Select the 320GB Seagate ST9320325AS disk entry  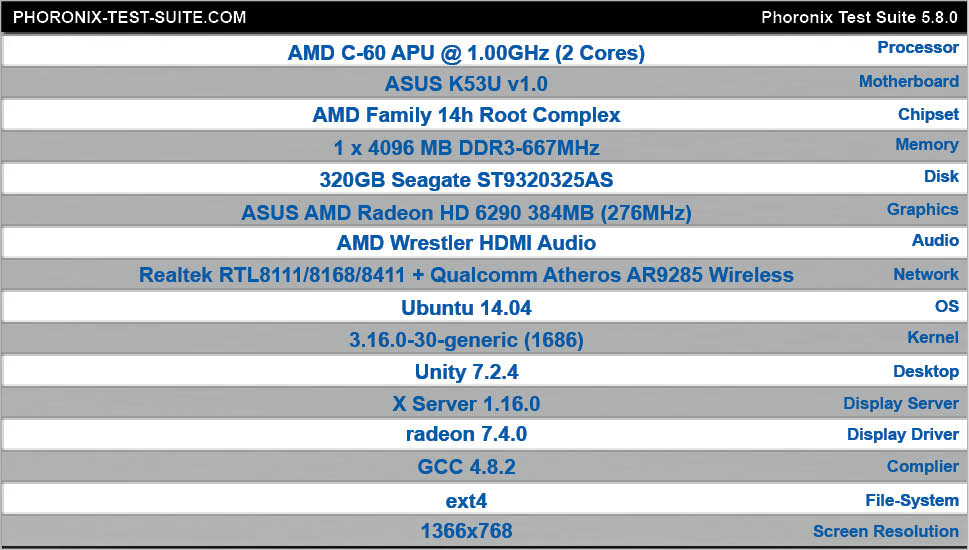[x=466, y=180]
